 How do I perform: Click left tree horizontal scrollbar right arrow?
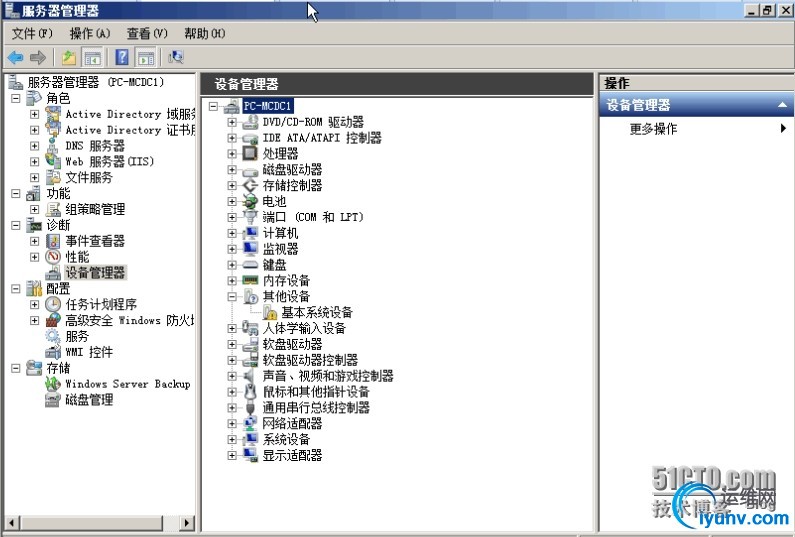pyautogui.click(x=187, y=522)
